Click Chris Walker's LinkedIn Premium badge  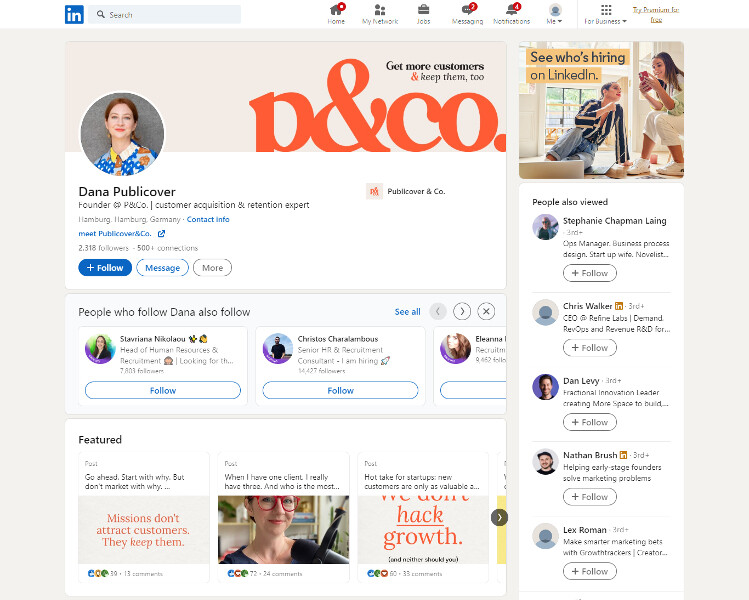point(619,306)
